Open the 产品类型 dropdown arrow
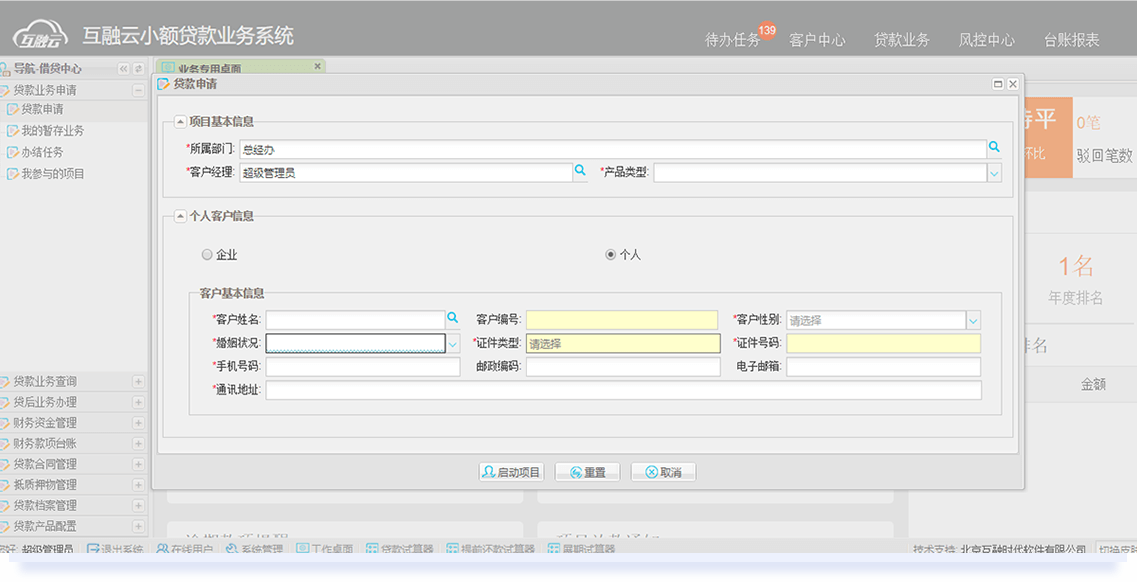Image resolution: width=1137 pixels, height=582 pixels. 994,173
